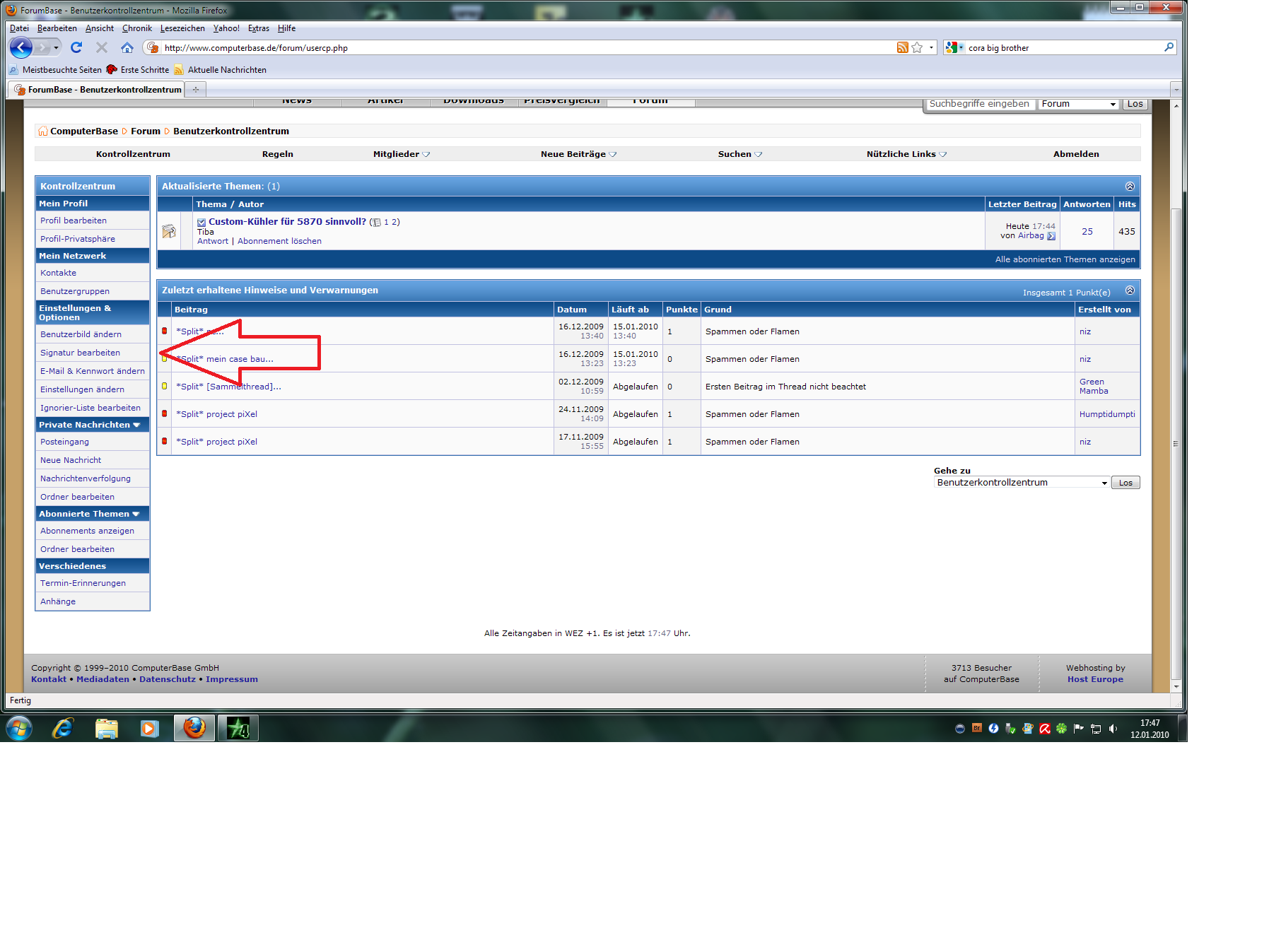Click the Action Center flag tray icon
The image size is (1269, 952).
1079,729
